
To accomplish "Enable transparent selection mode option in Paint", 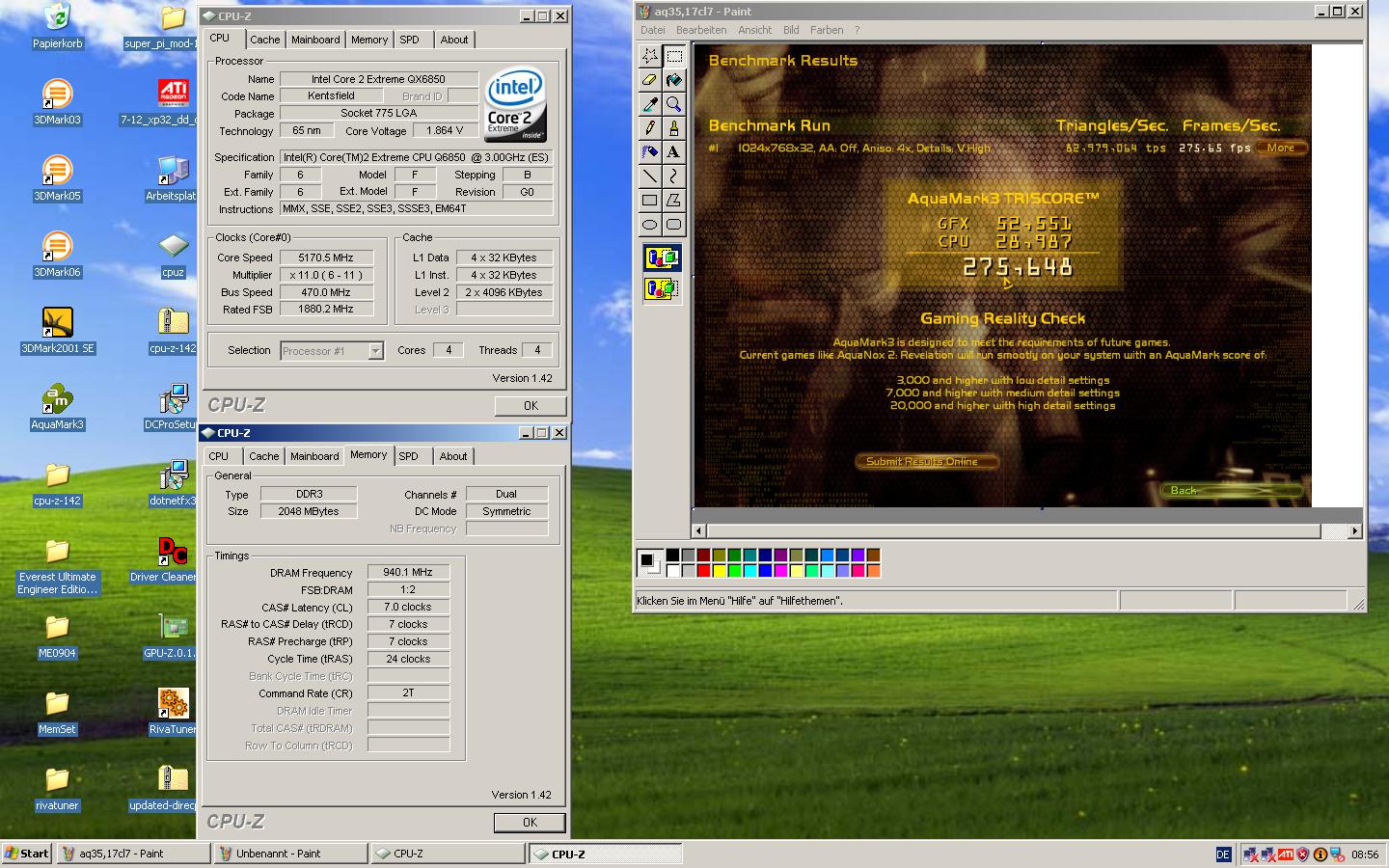I will 662,288.
